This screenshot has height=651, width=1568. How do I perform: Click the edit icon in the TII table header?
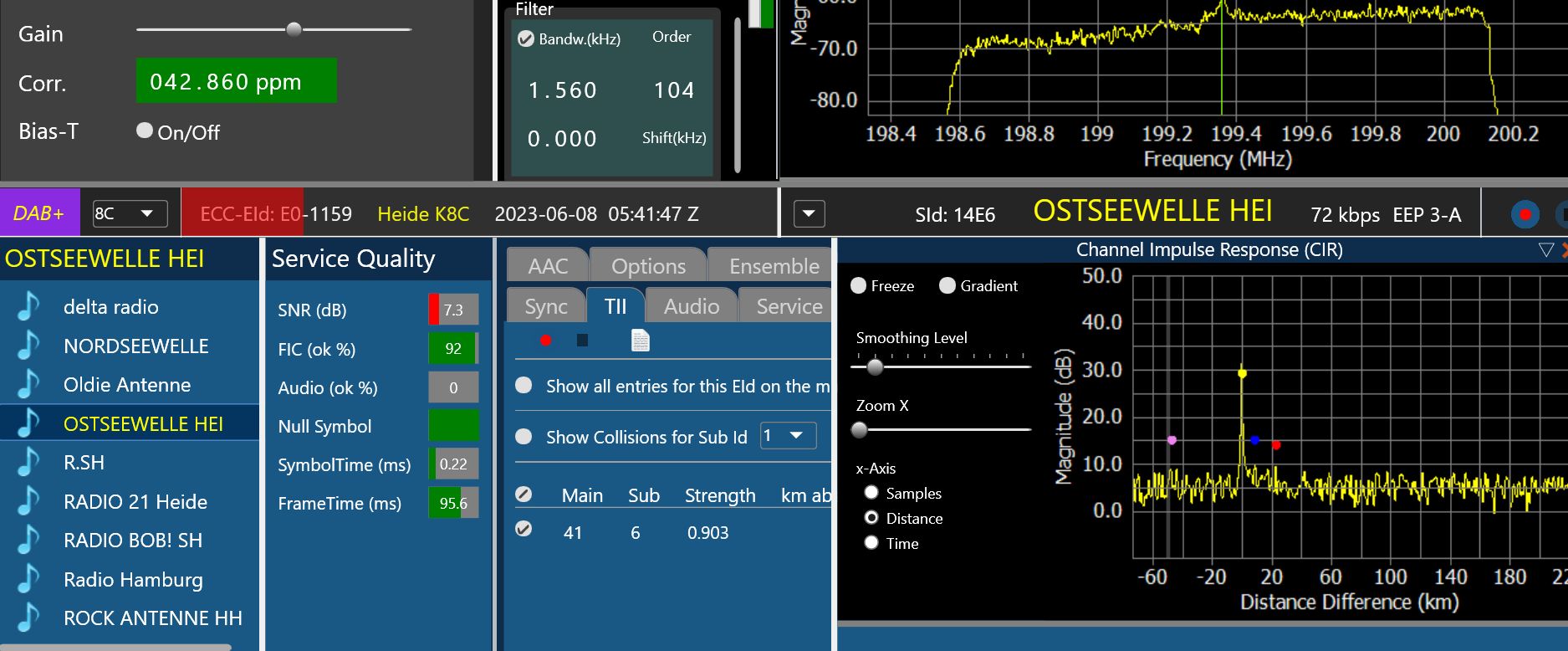(524, 495)
